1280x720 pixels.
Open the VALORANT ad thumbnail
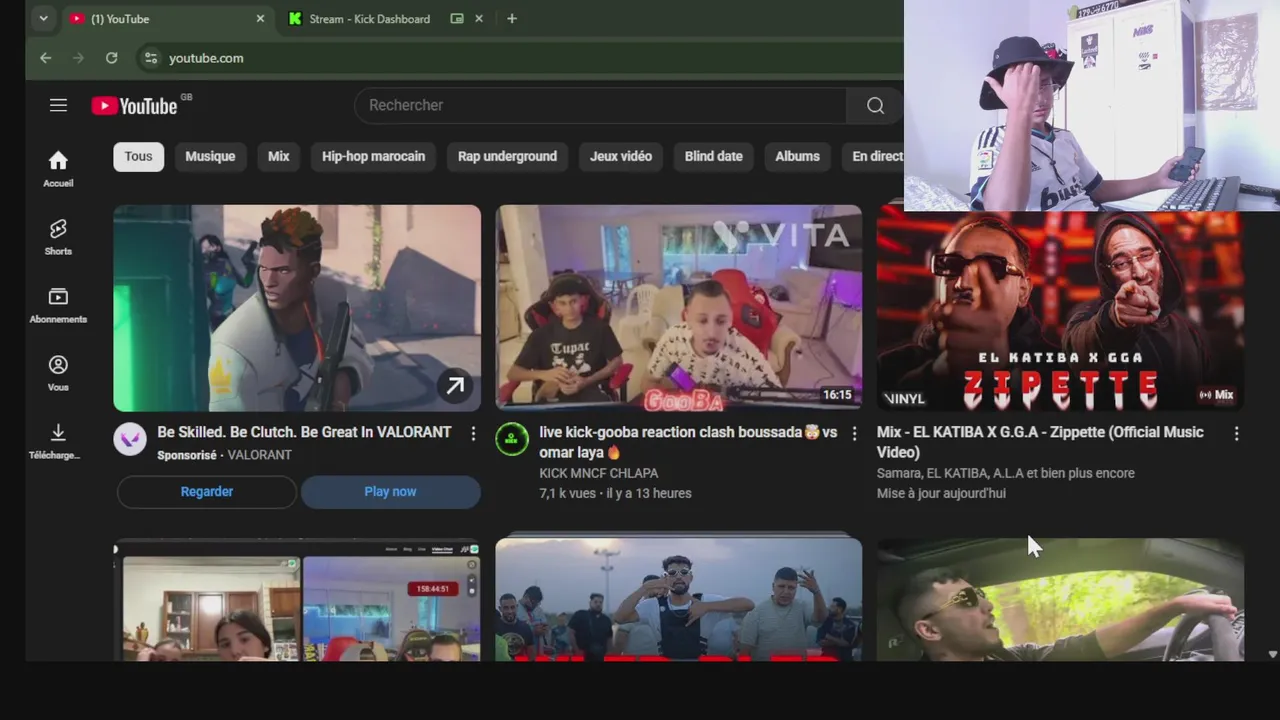297,308
